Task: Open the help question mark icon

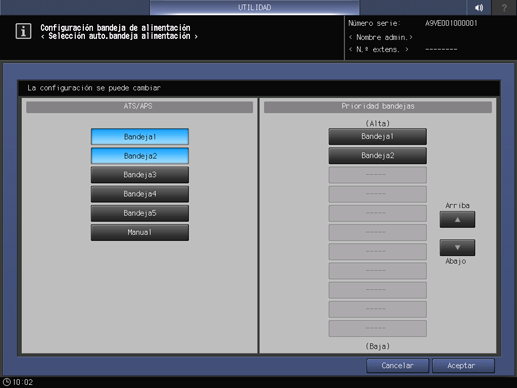Action: [504, 7]
